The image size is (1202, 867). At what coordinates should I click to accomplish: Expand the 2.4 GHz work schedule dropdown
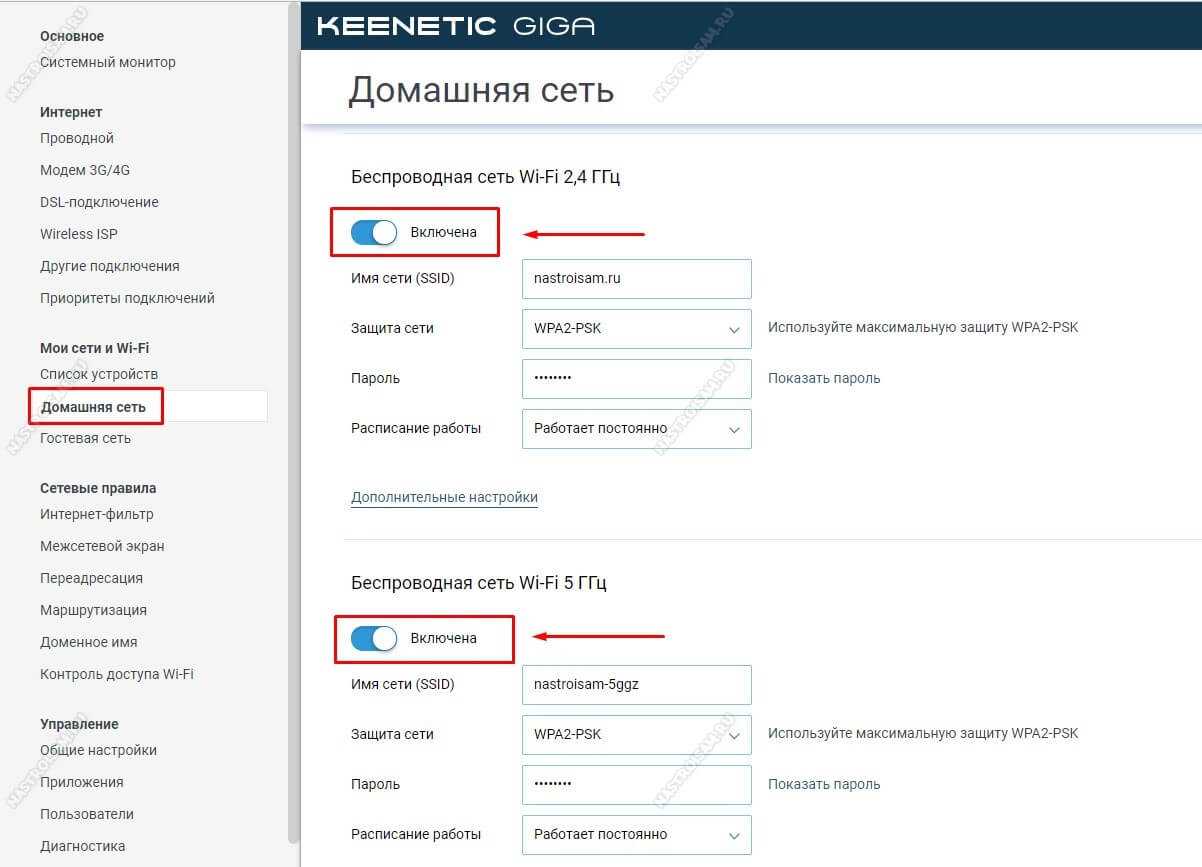pyautogui.click(x=636, y=429)
